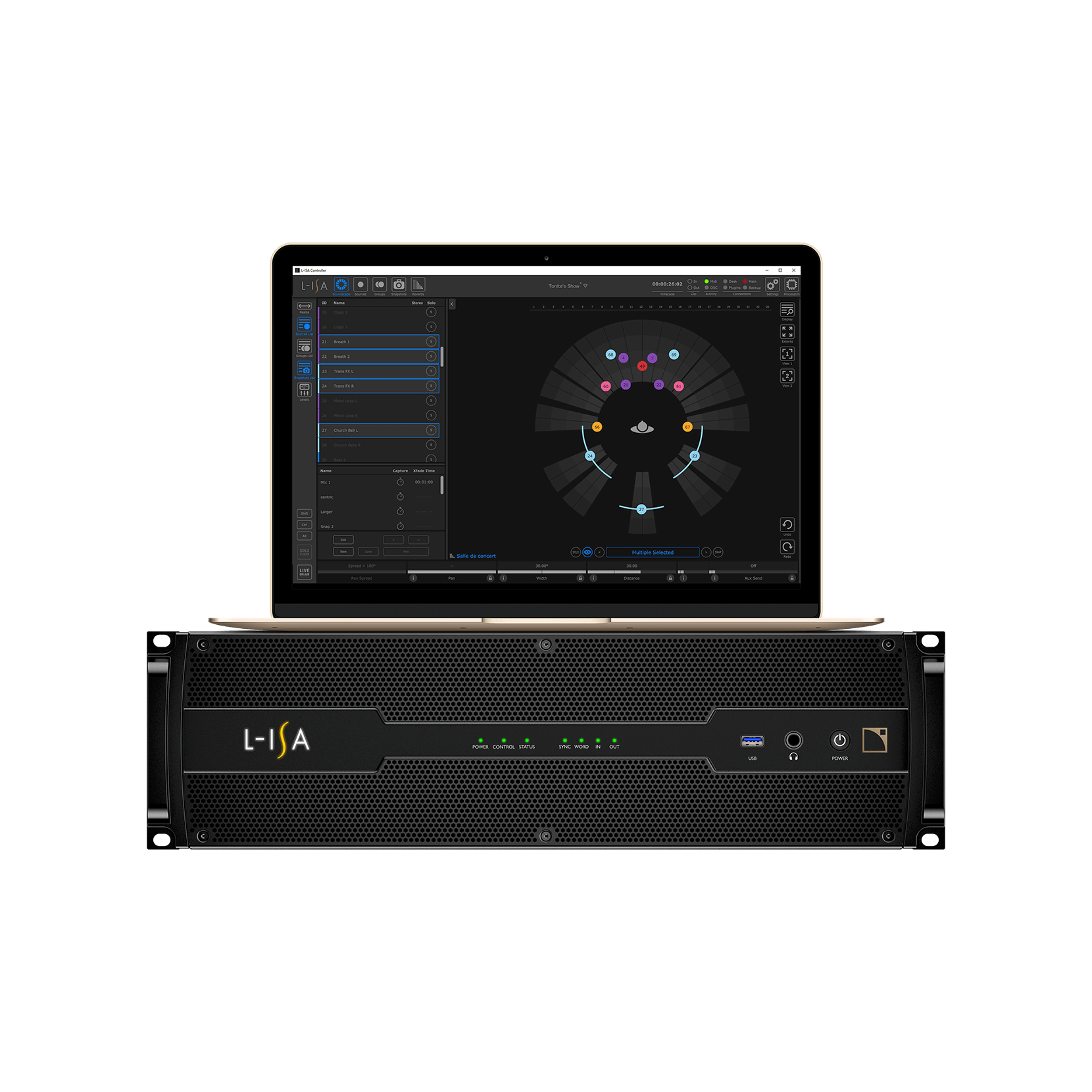
Task: Recall View 2
Action: click(x=787, y=376)
